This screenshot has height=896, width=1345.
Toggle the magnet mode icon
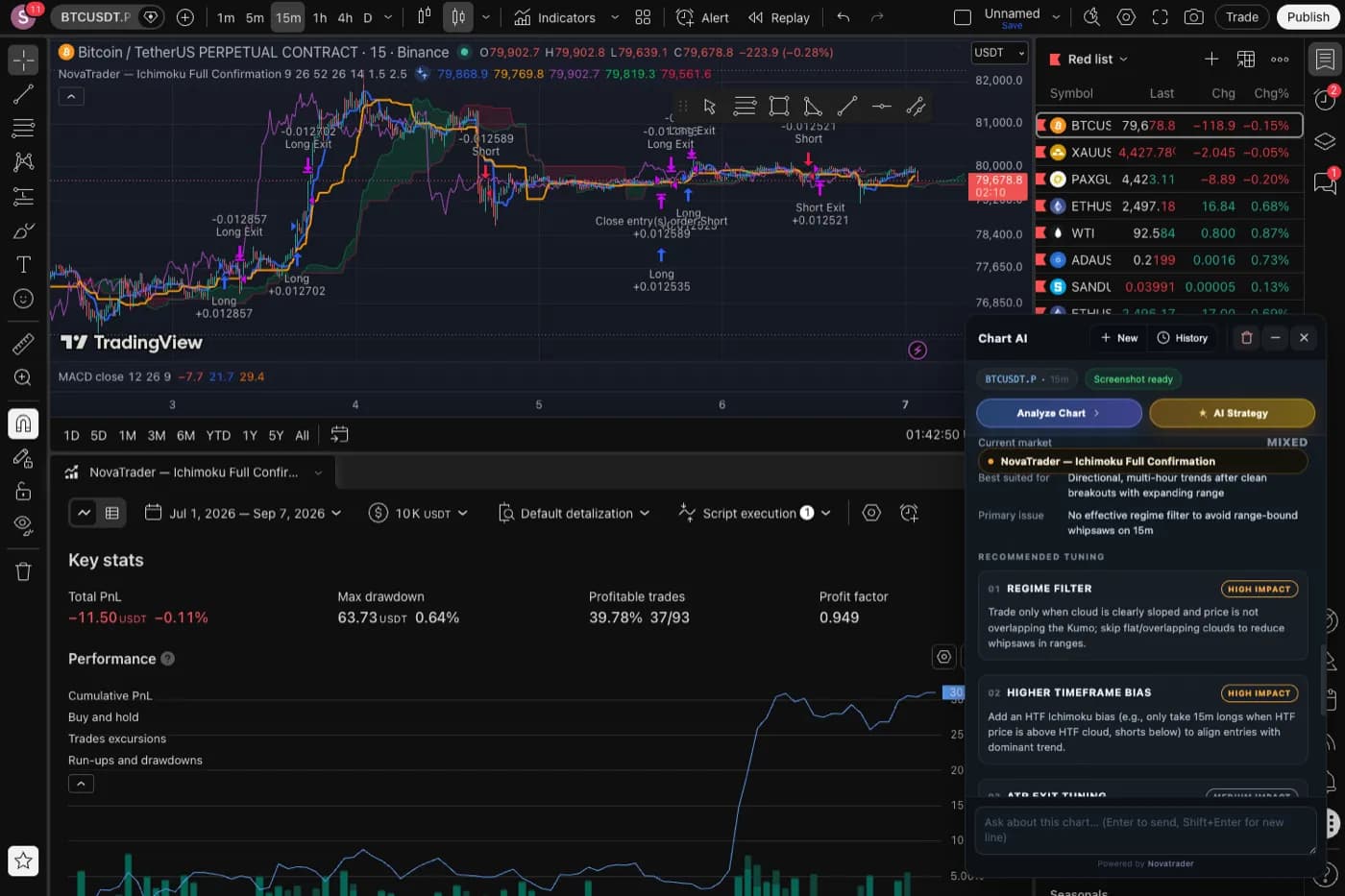tap(23, 423)
